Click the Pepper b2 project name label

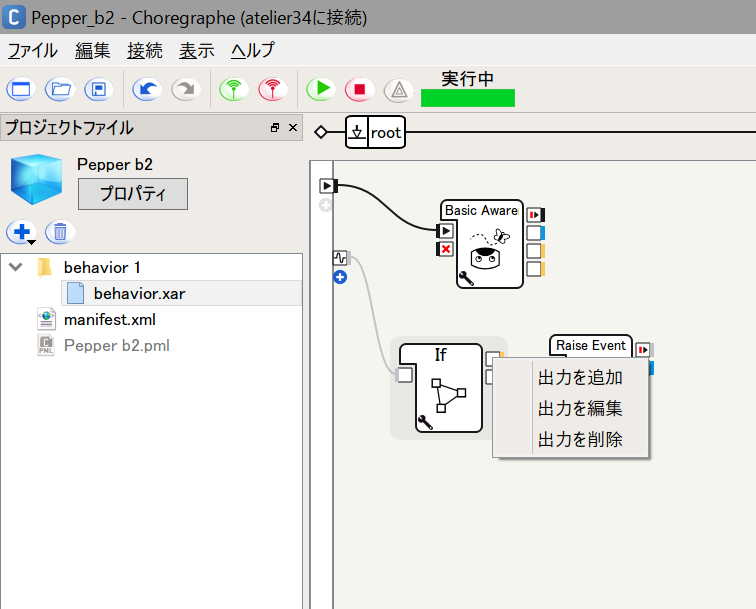[115, 164]
